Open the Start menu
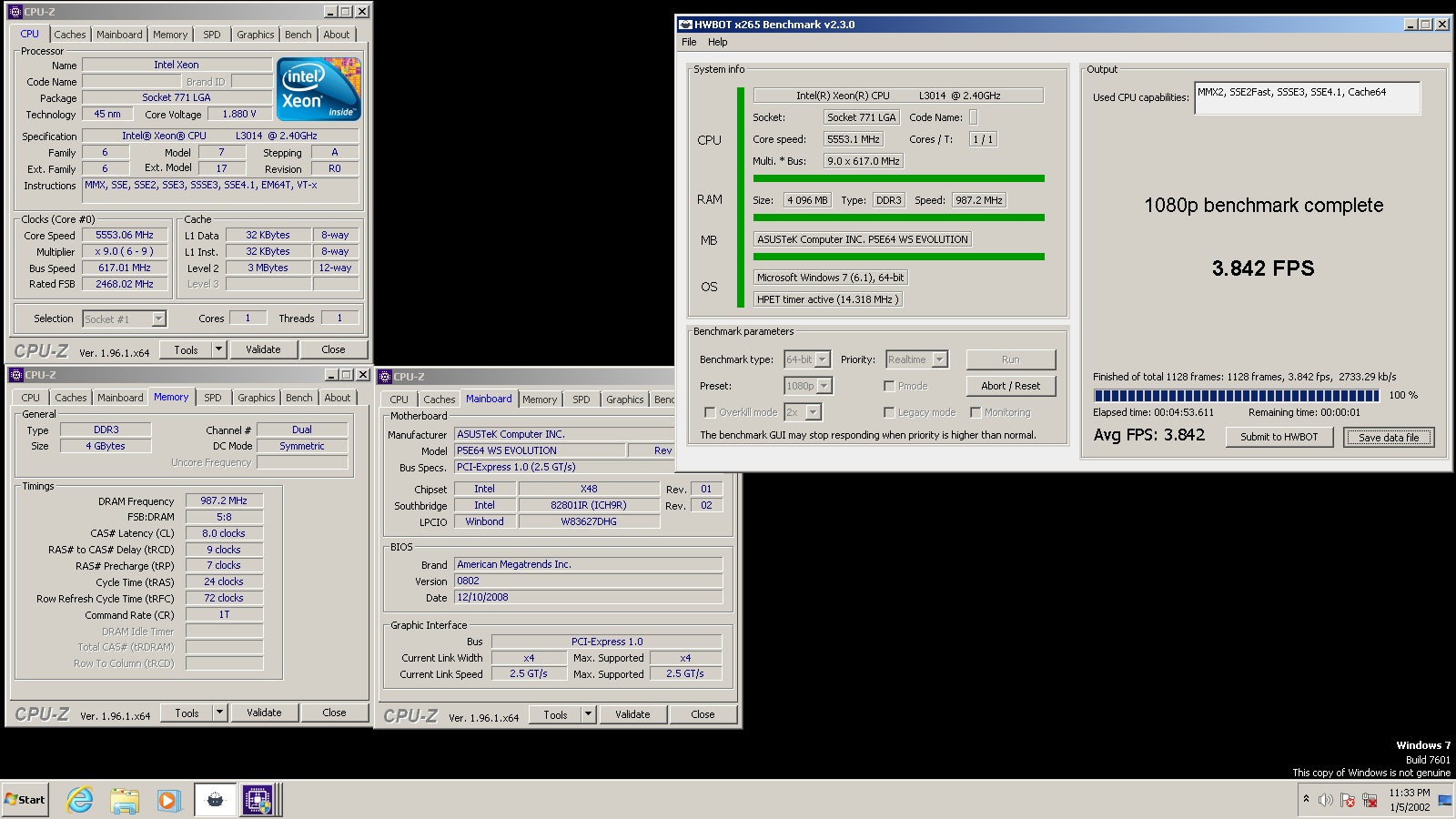 point(25,800)
